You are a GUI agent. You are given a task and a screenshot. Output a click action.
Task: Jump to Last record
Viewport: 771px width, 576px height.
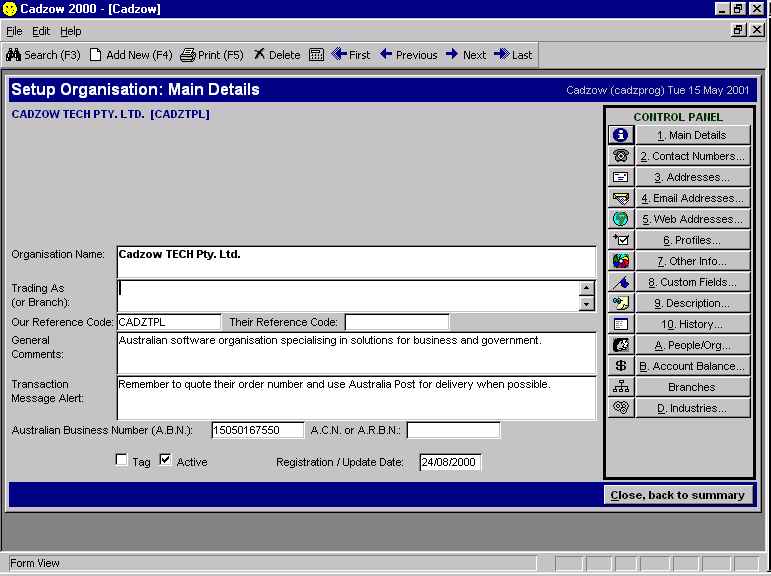513,55
